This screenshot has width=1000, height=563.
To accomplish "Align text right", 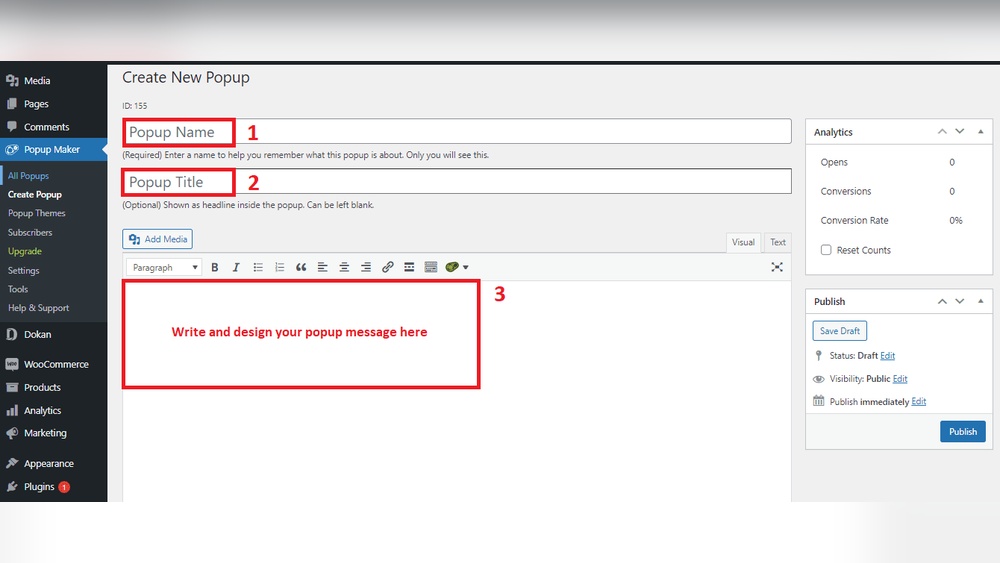I will point(366,267).
